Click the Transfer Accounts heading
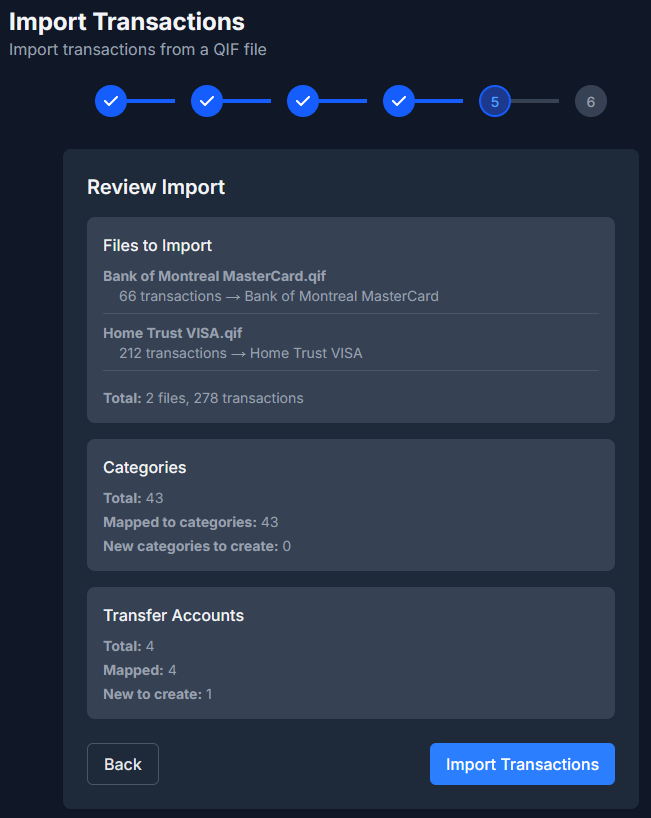 [x=173, y=616]
